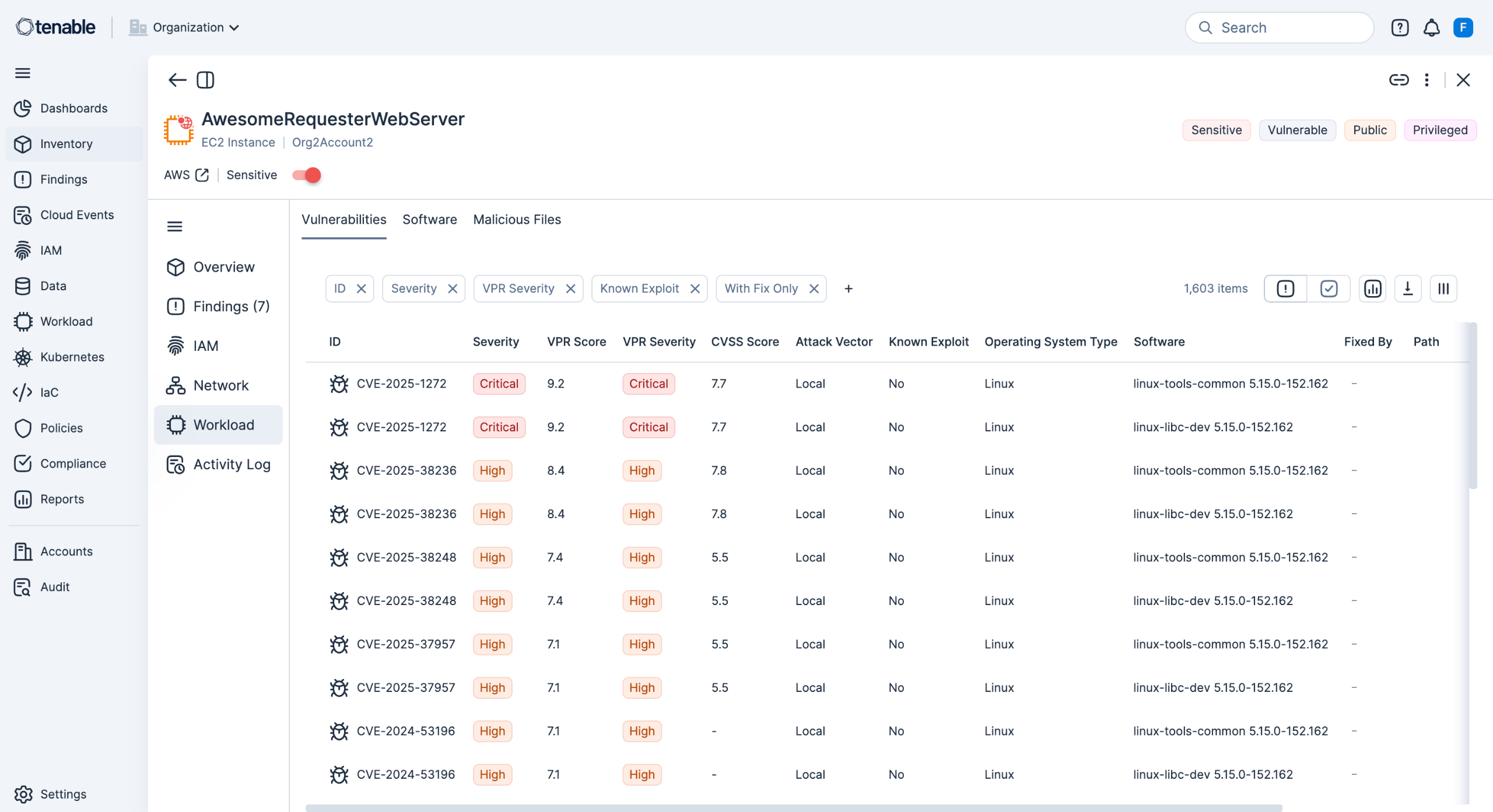The image size is (1493, 812).
Task: Open the column settings icon
Action: point(1443,289)
